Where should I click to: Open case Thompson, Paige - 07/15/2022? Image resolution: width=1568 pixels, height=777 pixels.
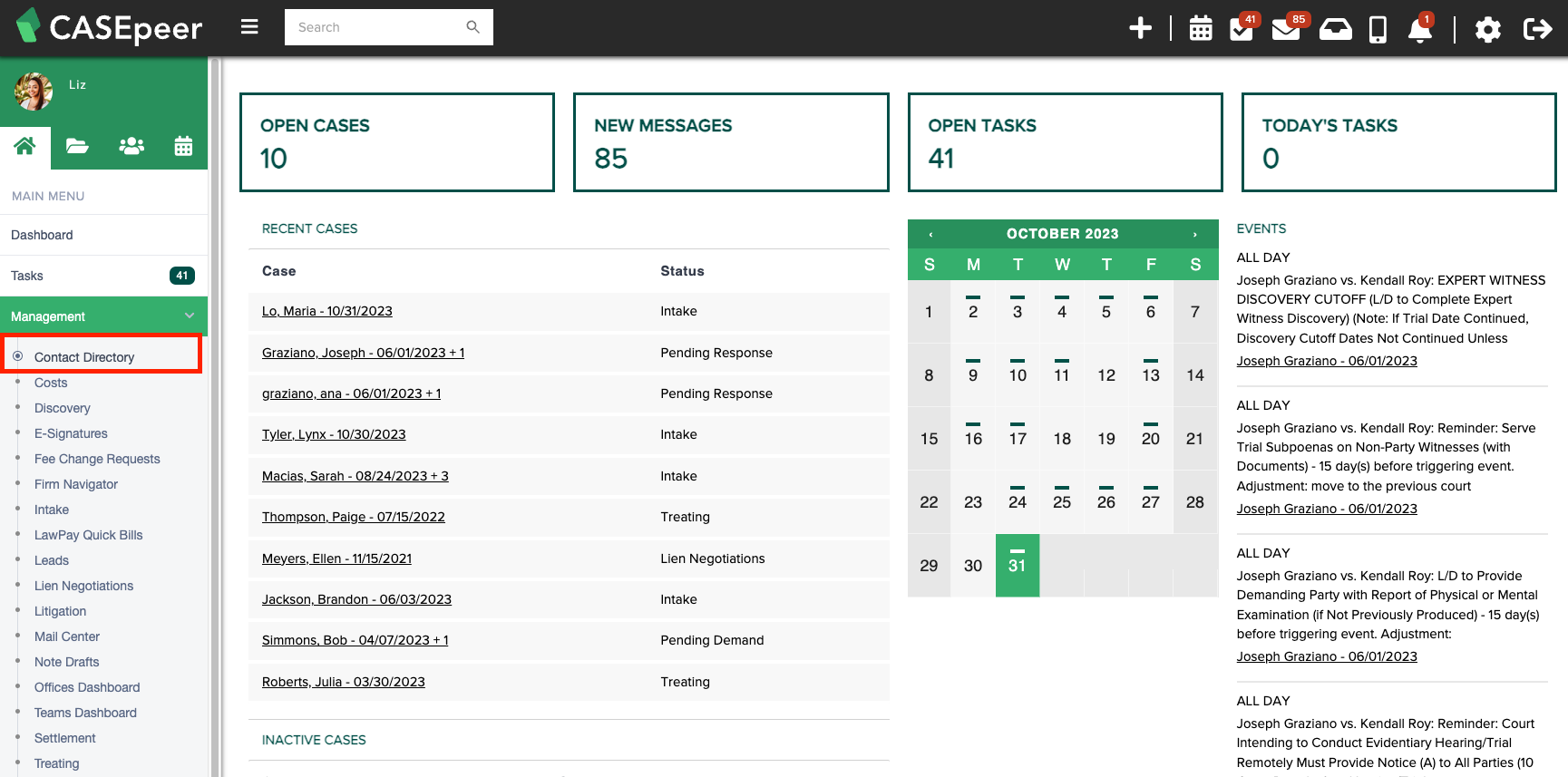(354, 517)
